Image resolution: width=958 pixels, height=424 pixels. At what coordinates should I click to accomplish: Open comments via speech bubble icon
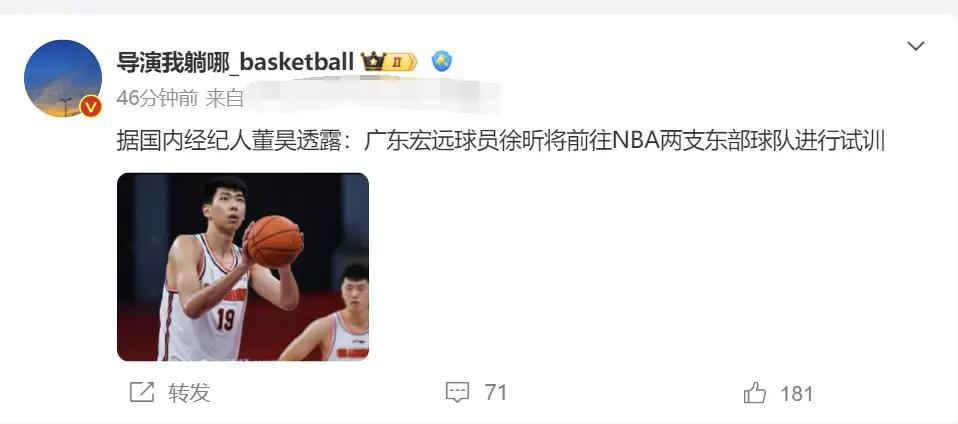tap(457, 392)
